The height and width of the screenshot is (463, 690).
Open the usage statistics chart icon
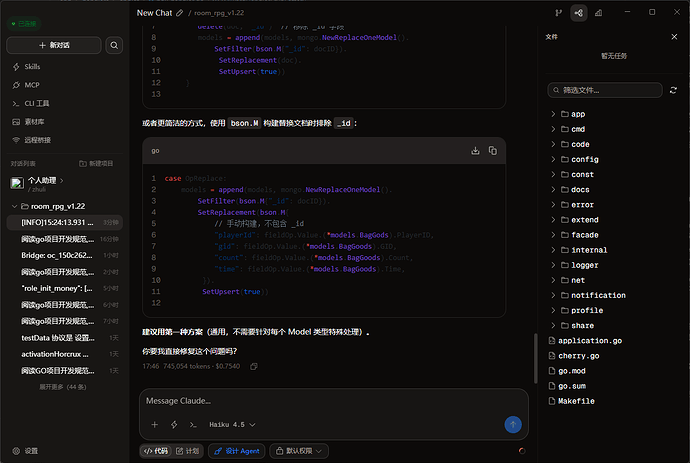pyautogui.click(x=598, y=13)
